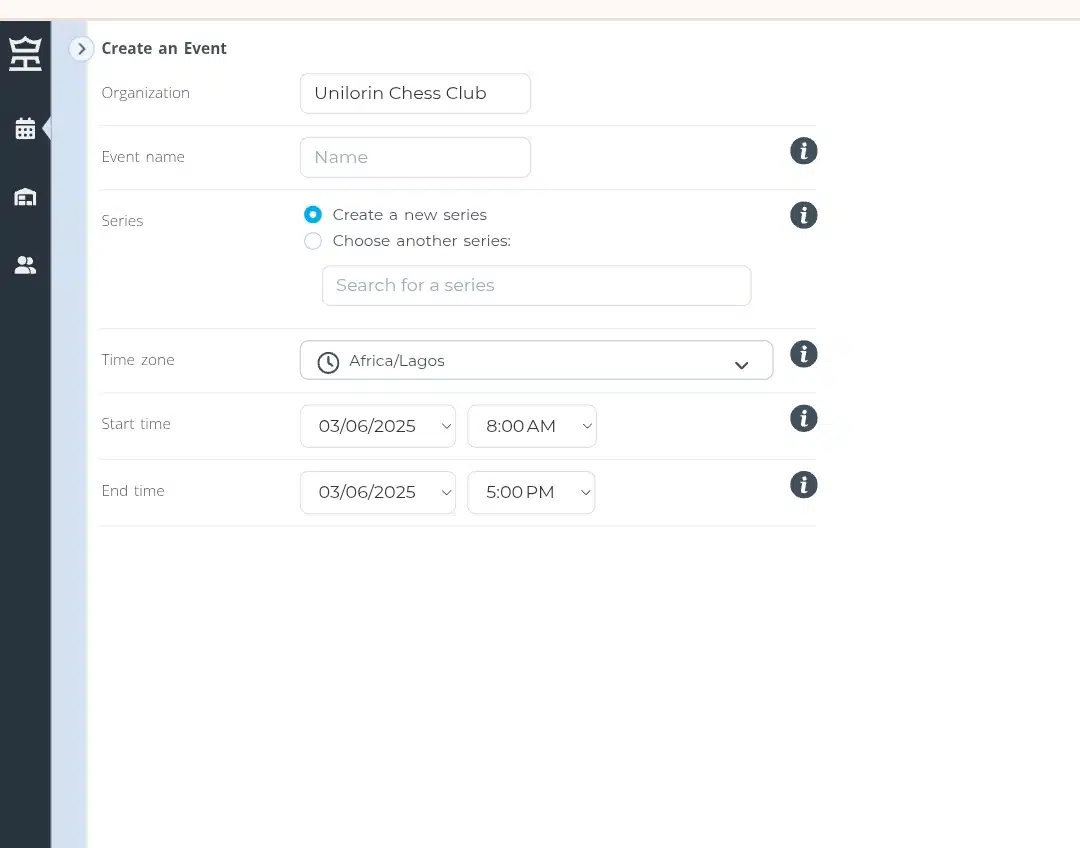
Task: Open the start date 03/06/2025 dropdown
Action: coord(378,426)
